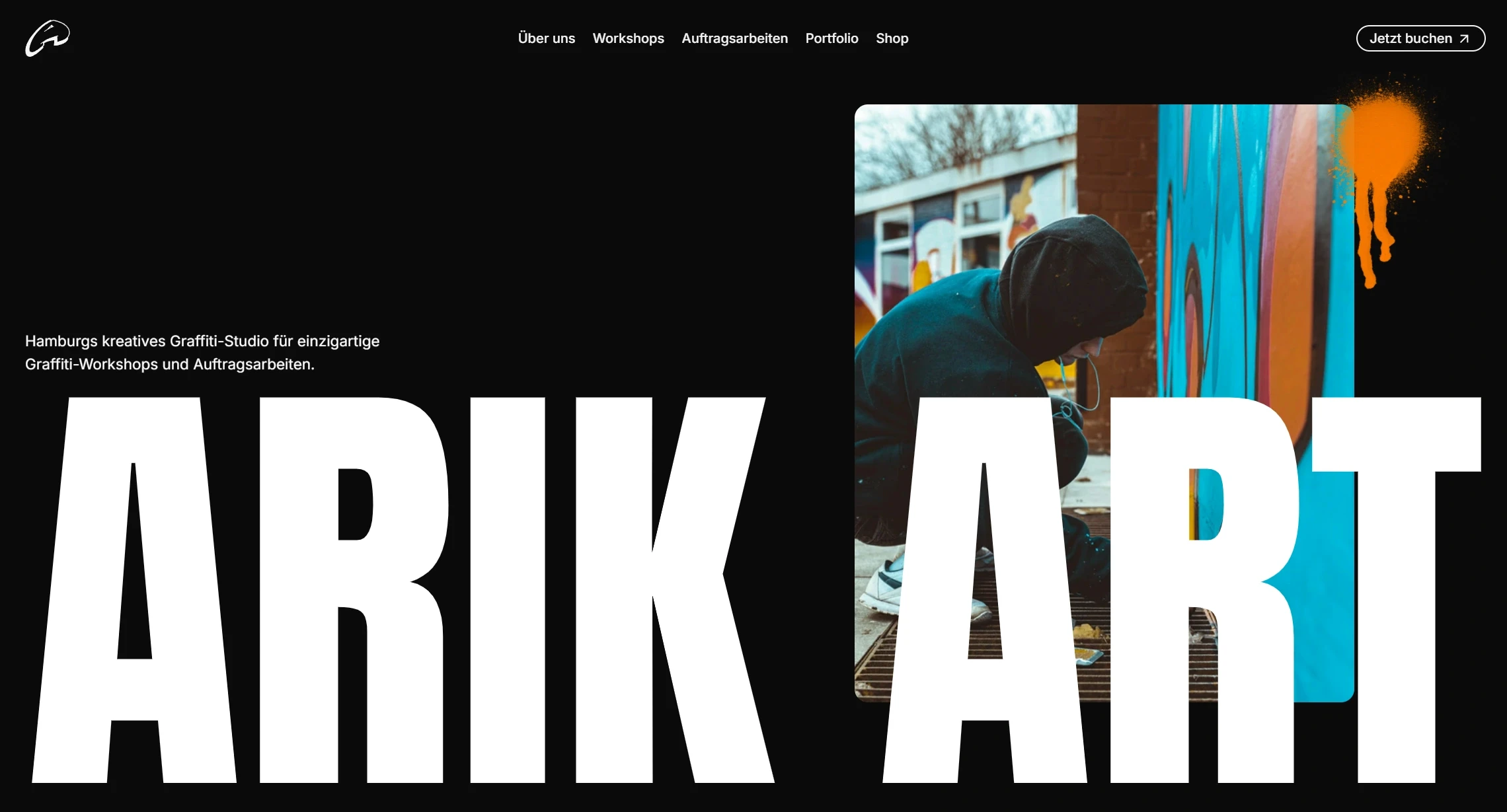
Task: Go to Workshops in the navigation
Action: (x=628, y=38)
